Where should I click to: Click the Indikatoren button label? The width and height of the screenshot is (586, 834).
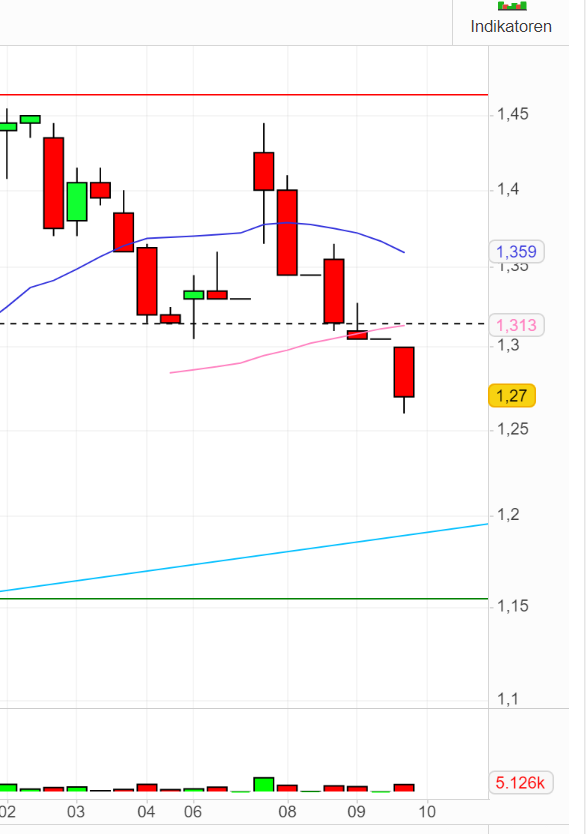(x=511, y=27)
